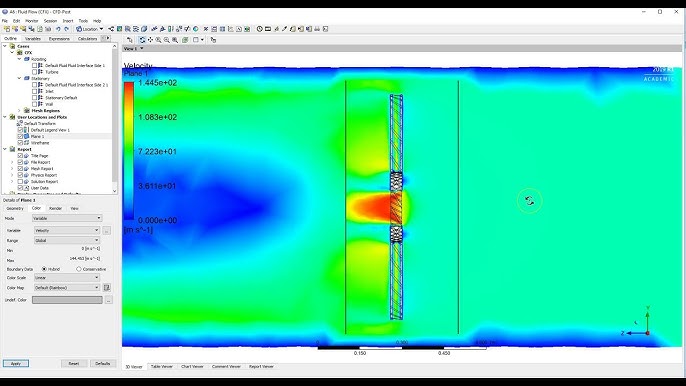Switch to the Render tab
686x386 pixels.
pyautogui.click(x=55, y=209)
